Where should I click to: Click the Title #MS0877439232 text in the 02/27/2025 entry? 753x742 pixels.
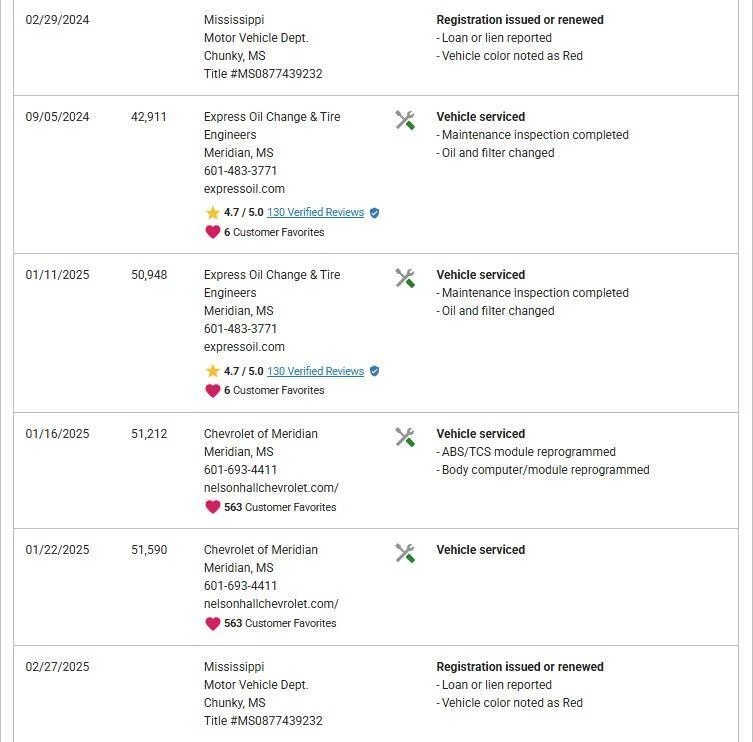(x=263, y=721)
